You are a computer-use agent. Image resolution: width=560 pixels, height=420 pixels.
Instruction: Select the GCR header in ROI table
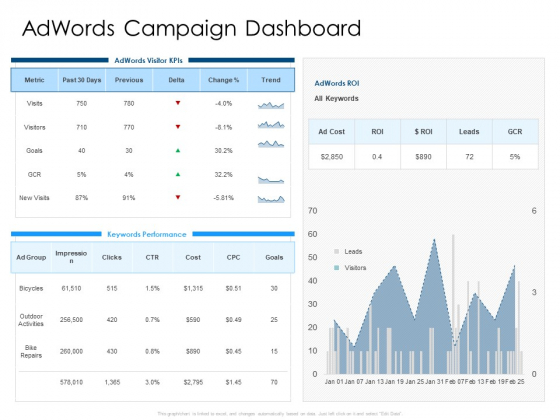click(515, 132)
